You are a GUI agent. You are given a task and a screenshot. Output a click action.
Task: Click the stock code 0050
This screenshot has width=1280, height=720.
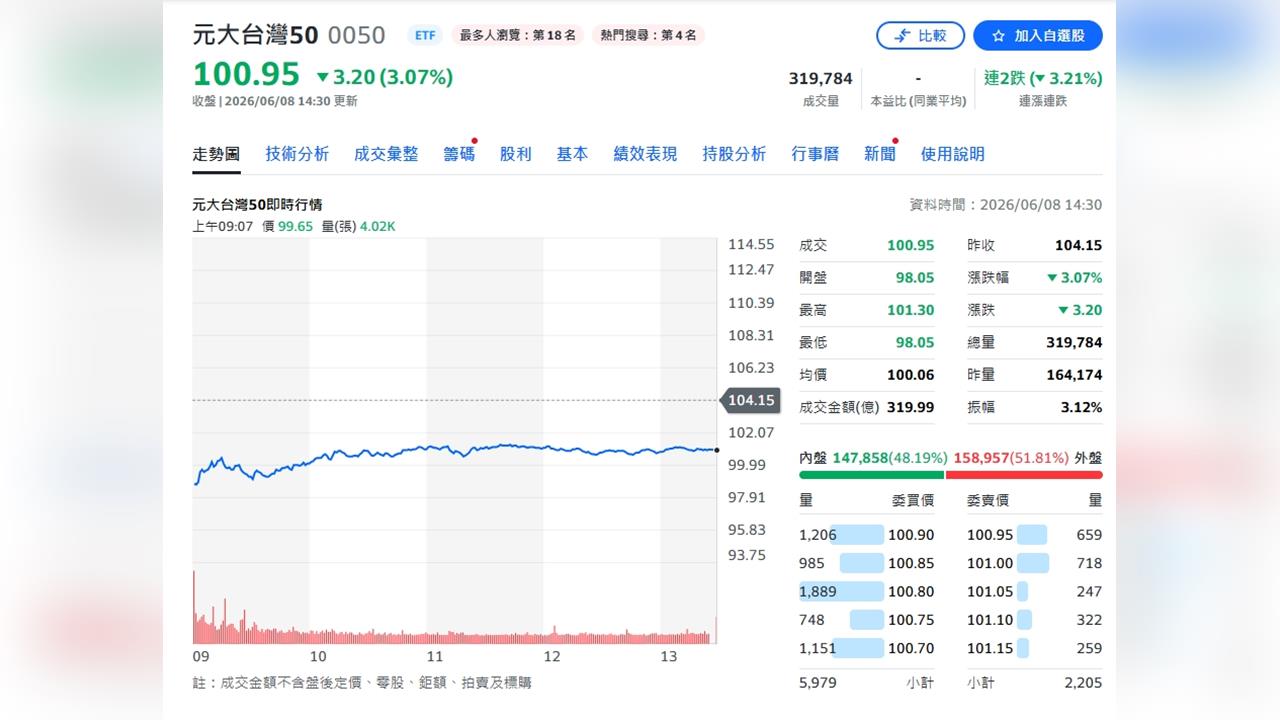[357, 35]
